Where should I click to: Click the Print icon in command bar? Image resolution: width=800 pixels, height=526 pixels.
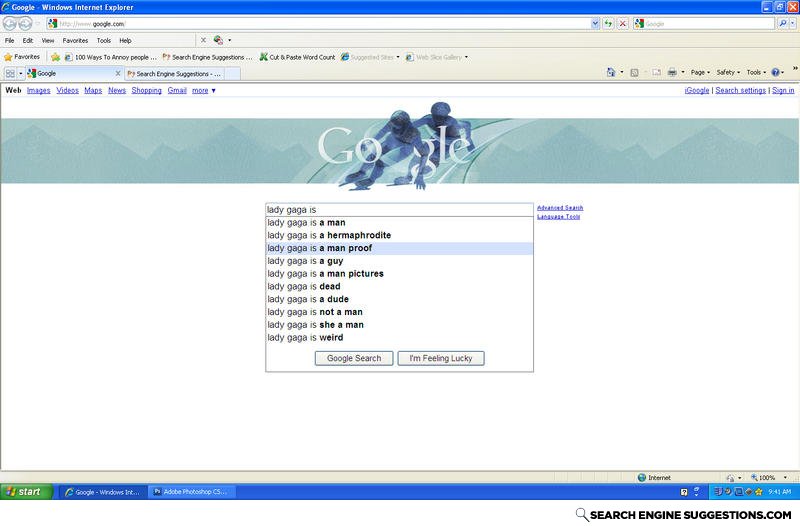[672, 72]
